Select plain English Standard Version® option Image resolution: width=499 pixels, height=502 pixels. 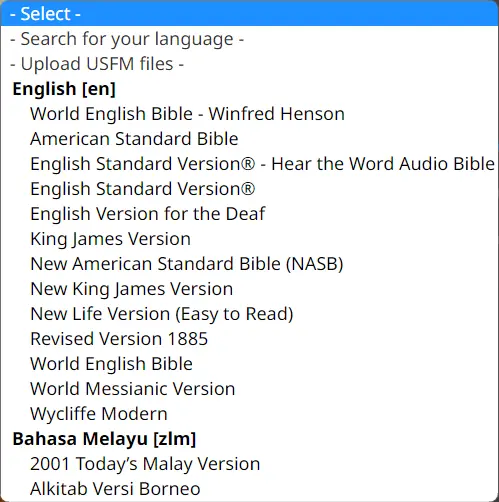249,189
